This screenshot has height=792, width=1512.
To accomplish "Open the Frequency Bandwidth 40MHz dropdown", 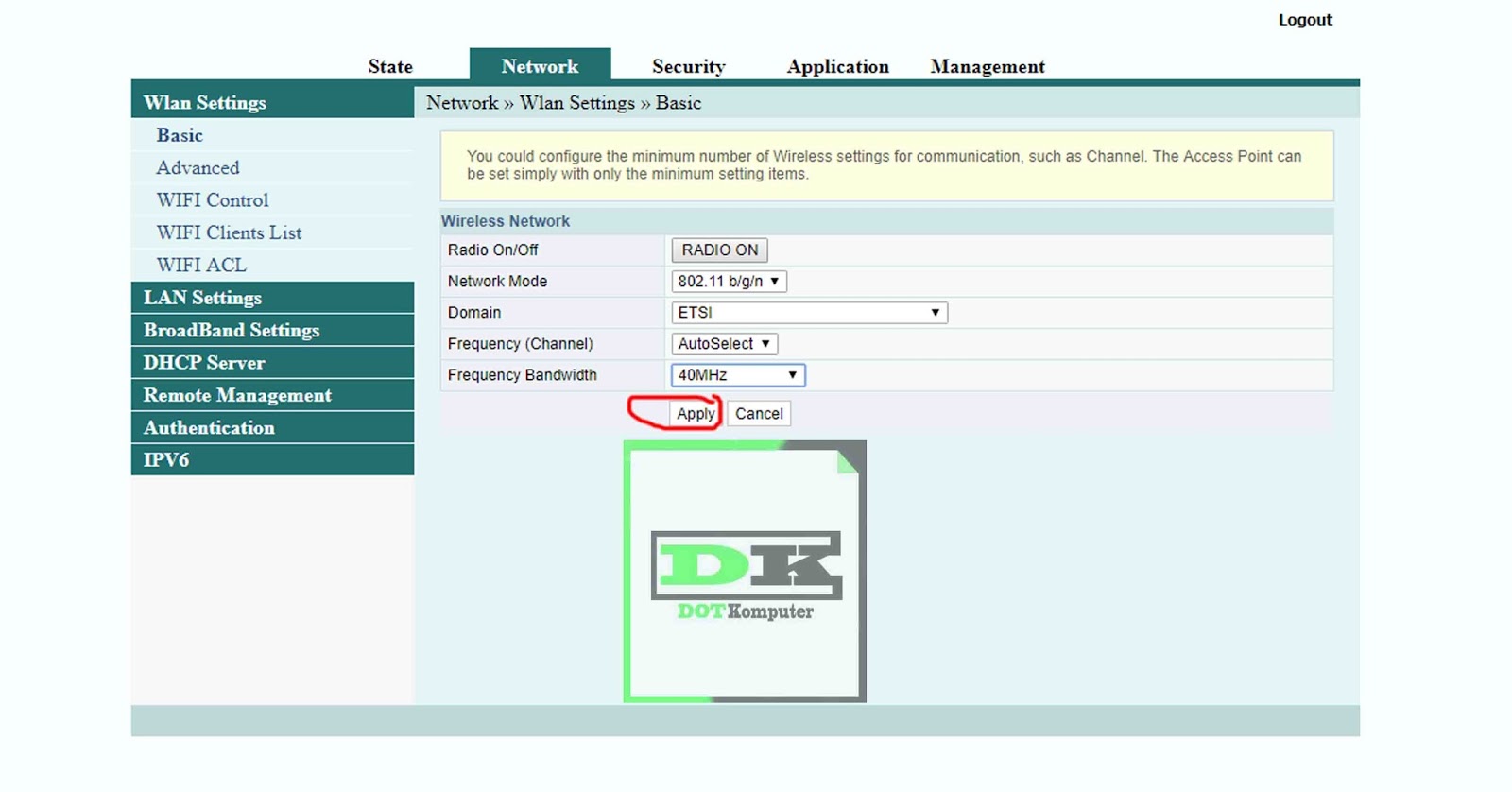I will point(737,375).
